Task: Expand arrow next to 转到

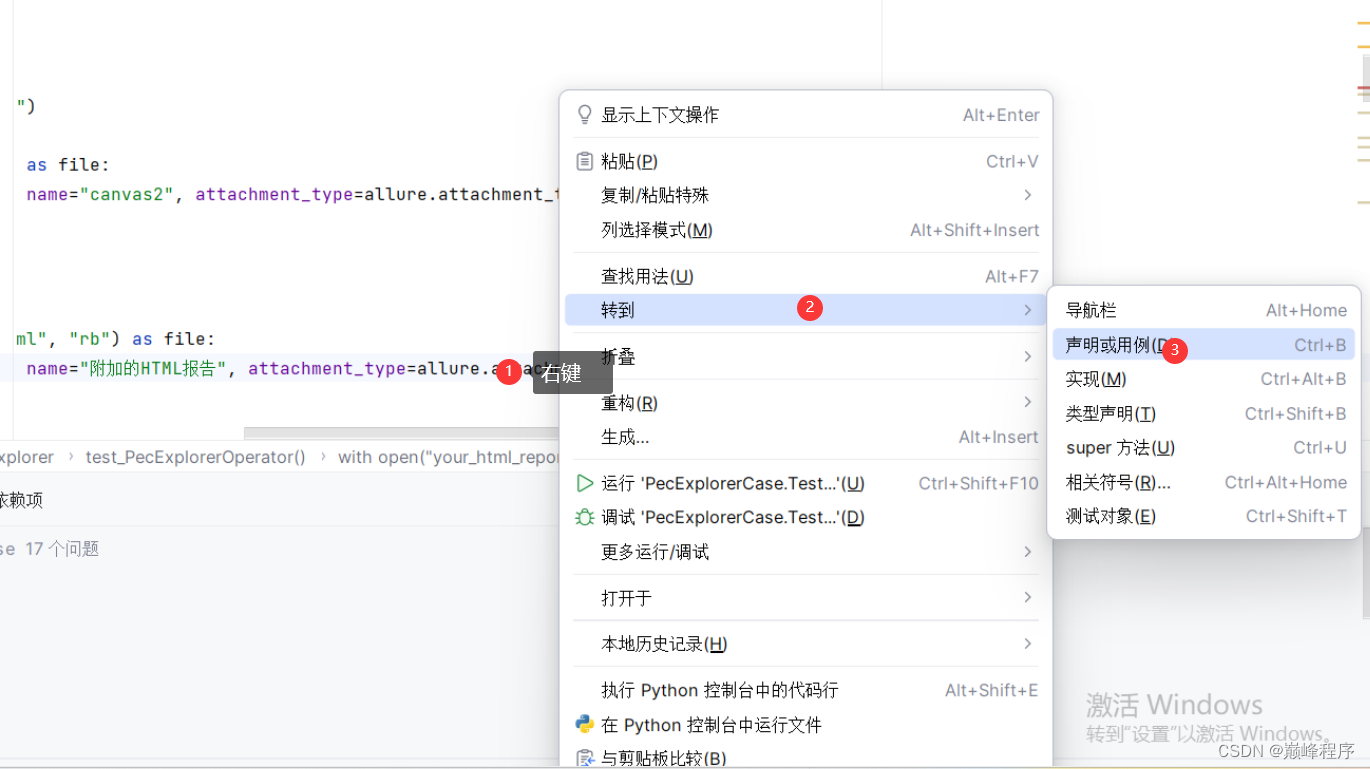Action: 1028,310
